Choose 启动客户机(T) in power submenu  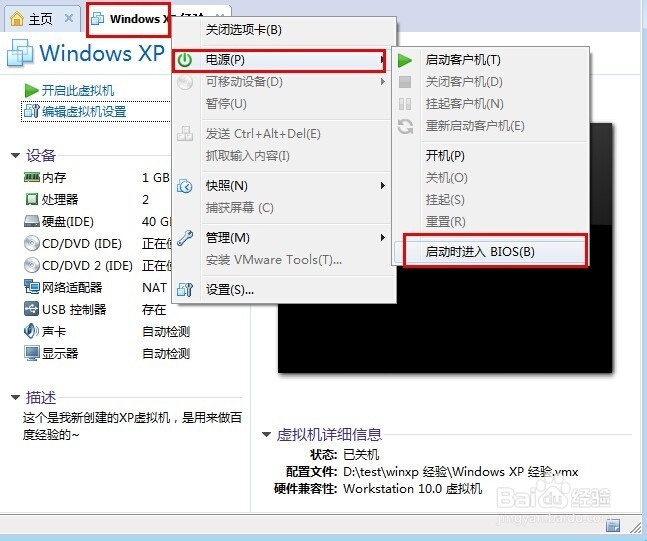491,60
